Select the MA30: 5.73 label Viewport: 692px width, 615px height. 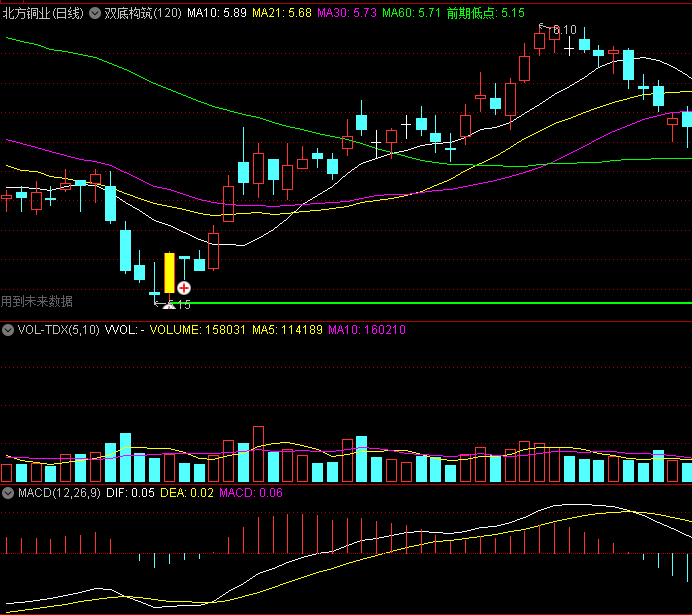pyautogui.click(x=347, y=13)
